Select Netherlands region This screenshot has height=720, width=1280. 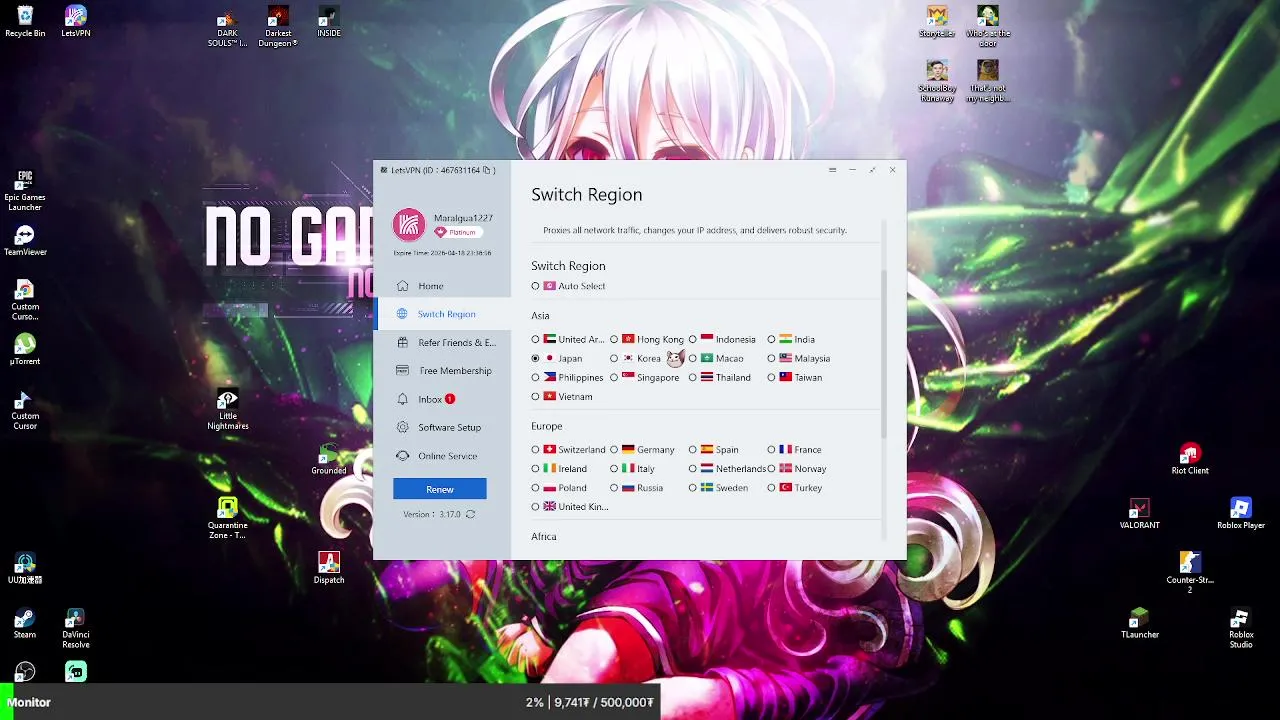coord(727,468)
